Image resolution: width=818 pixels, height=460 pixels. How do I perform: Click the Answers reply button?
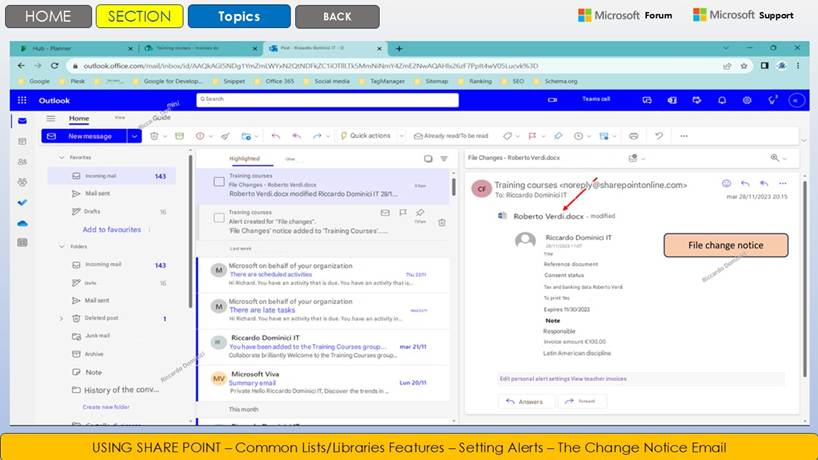525,401
